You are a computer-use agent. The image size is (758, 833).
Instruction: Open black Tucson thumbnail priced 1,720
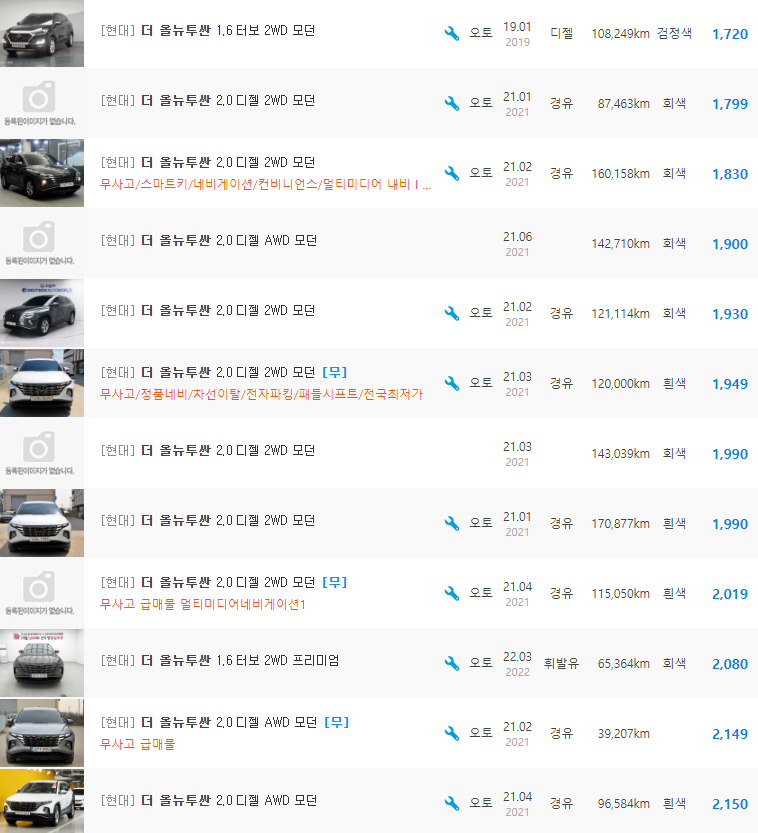(42, 33)
